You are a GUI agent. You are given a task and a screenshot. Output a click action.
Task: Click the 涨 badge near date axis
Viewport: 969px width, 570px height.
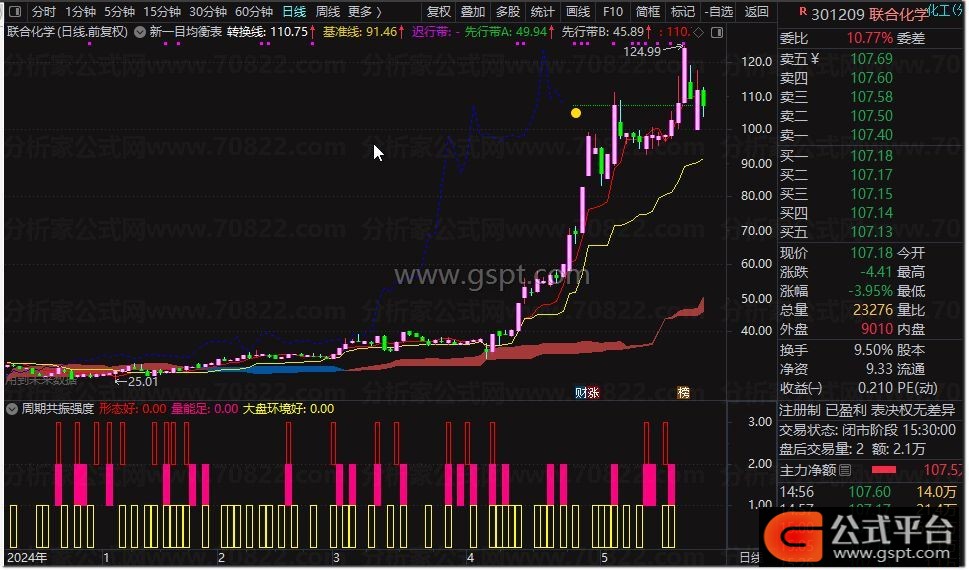pos(593,392)
